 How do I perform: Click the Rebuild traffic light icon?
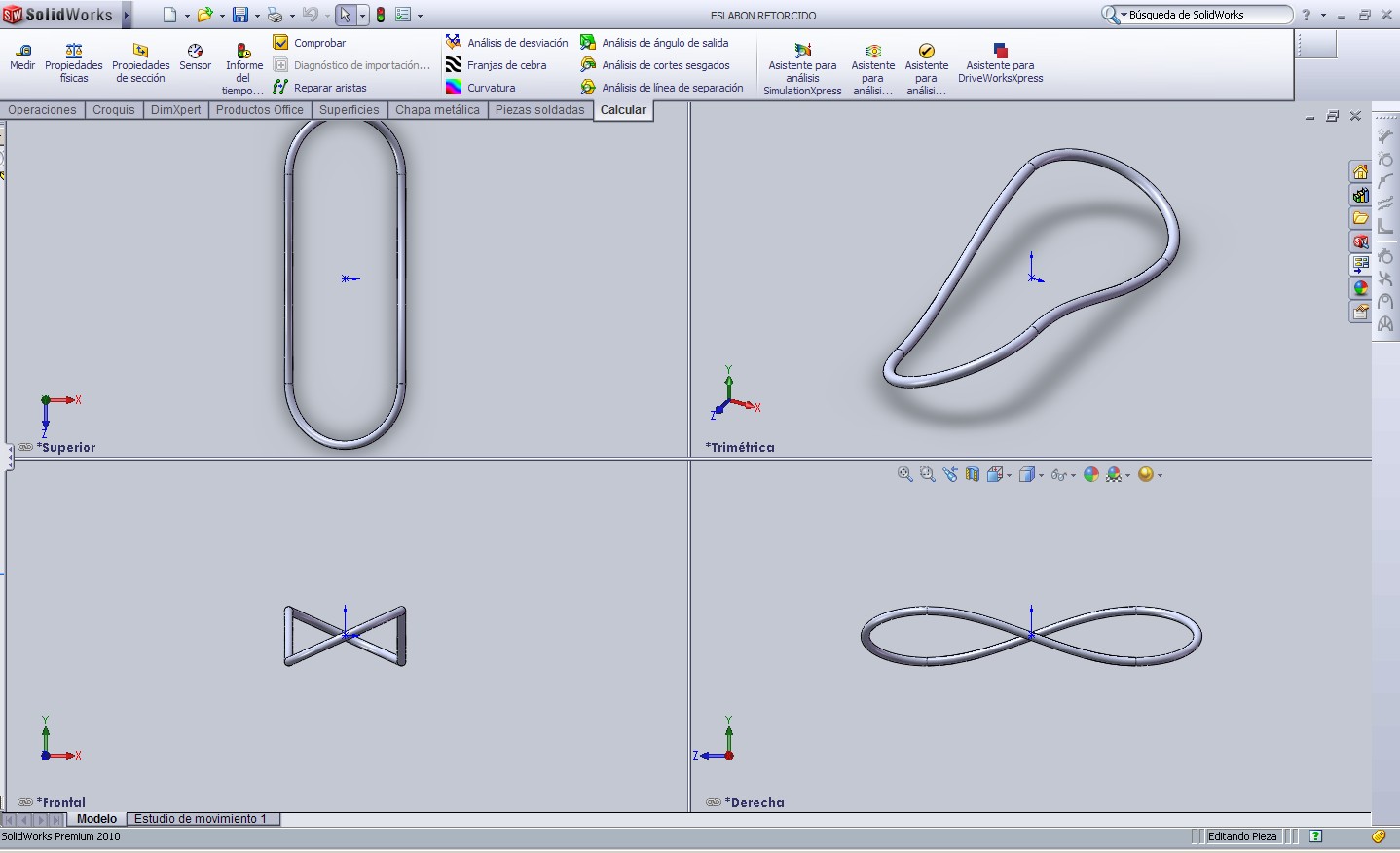point(381,15)
